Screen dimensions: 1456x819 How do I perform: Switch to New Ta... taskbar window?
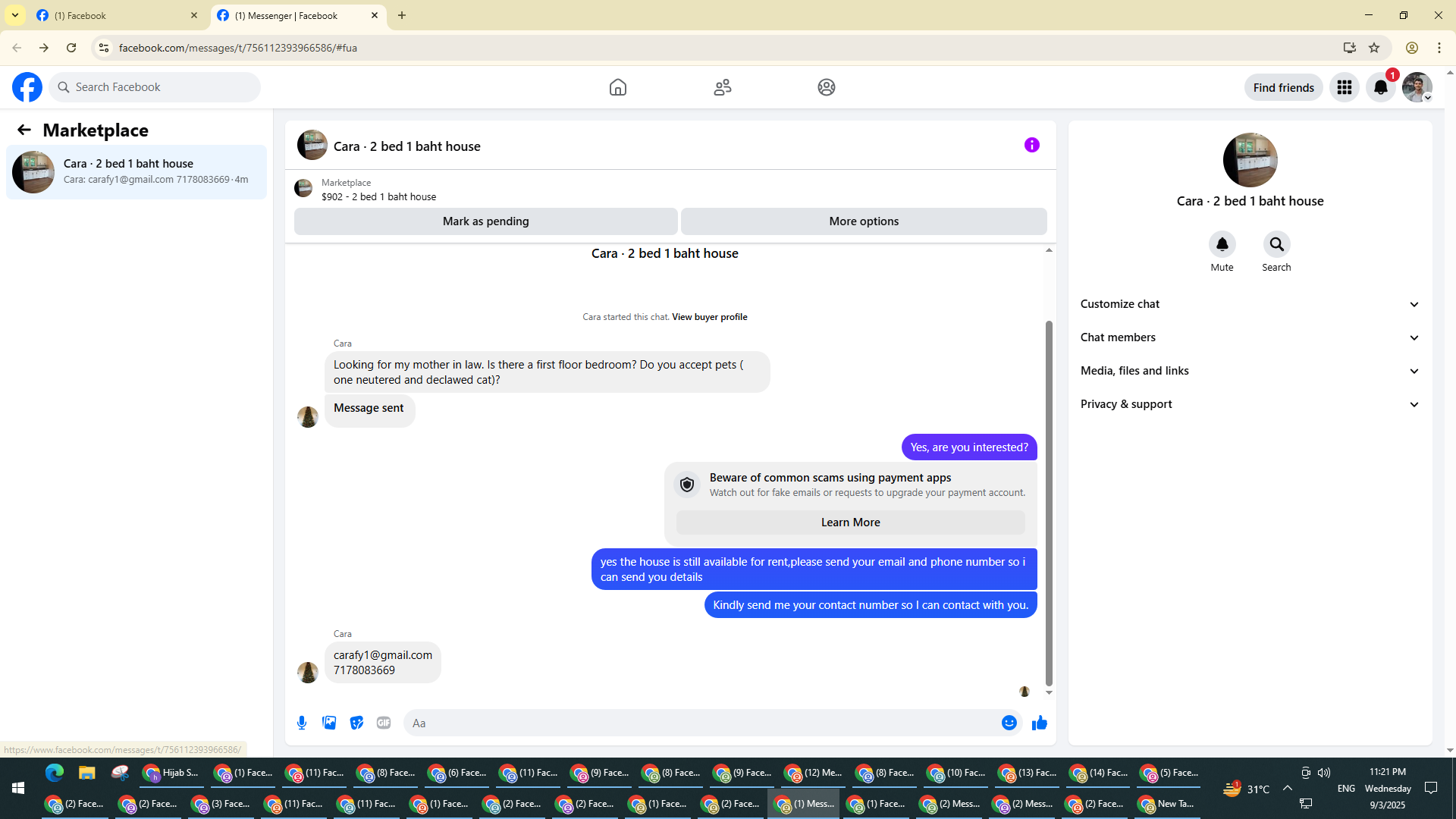click(x=1167, y=803)
